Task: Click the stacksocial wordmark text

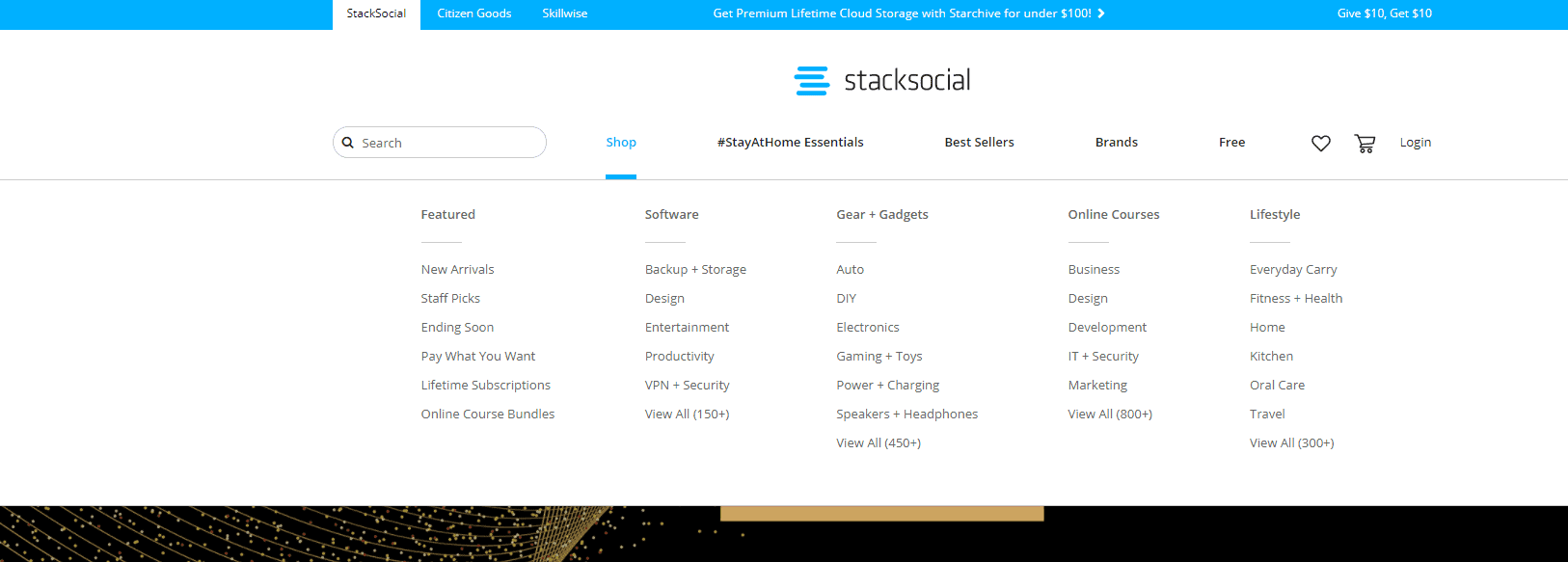Action: [907, 80]
